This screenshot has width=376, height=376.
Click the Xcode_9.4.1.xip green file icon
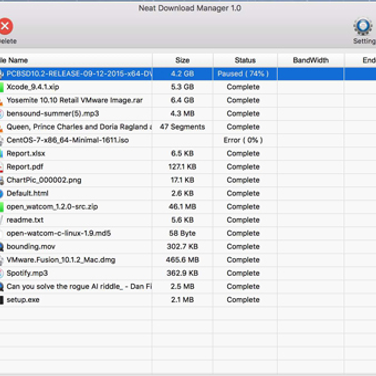[x=2, y=87]
